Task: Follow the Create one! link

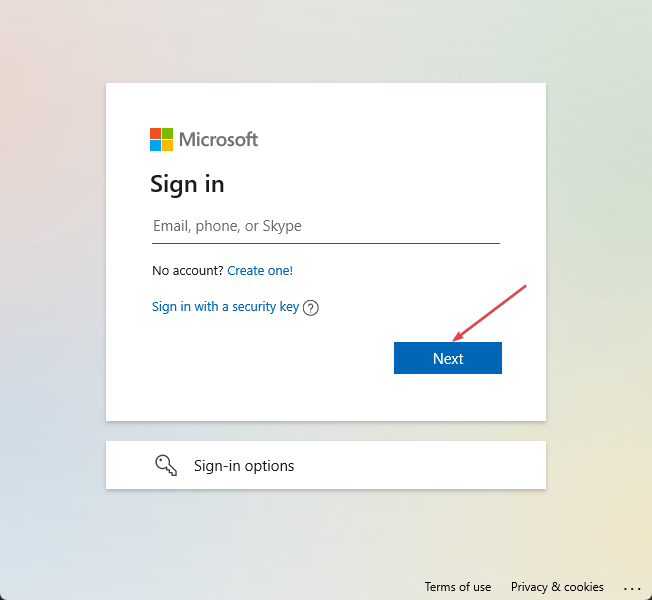Action: pyautogui.click(x=260, y=271)
